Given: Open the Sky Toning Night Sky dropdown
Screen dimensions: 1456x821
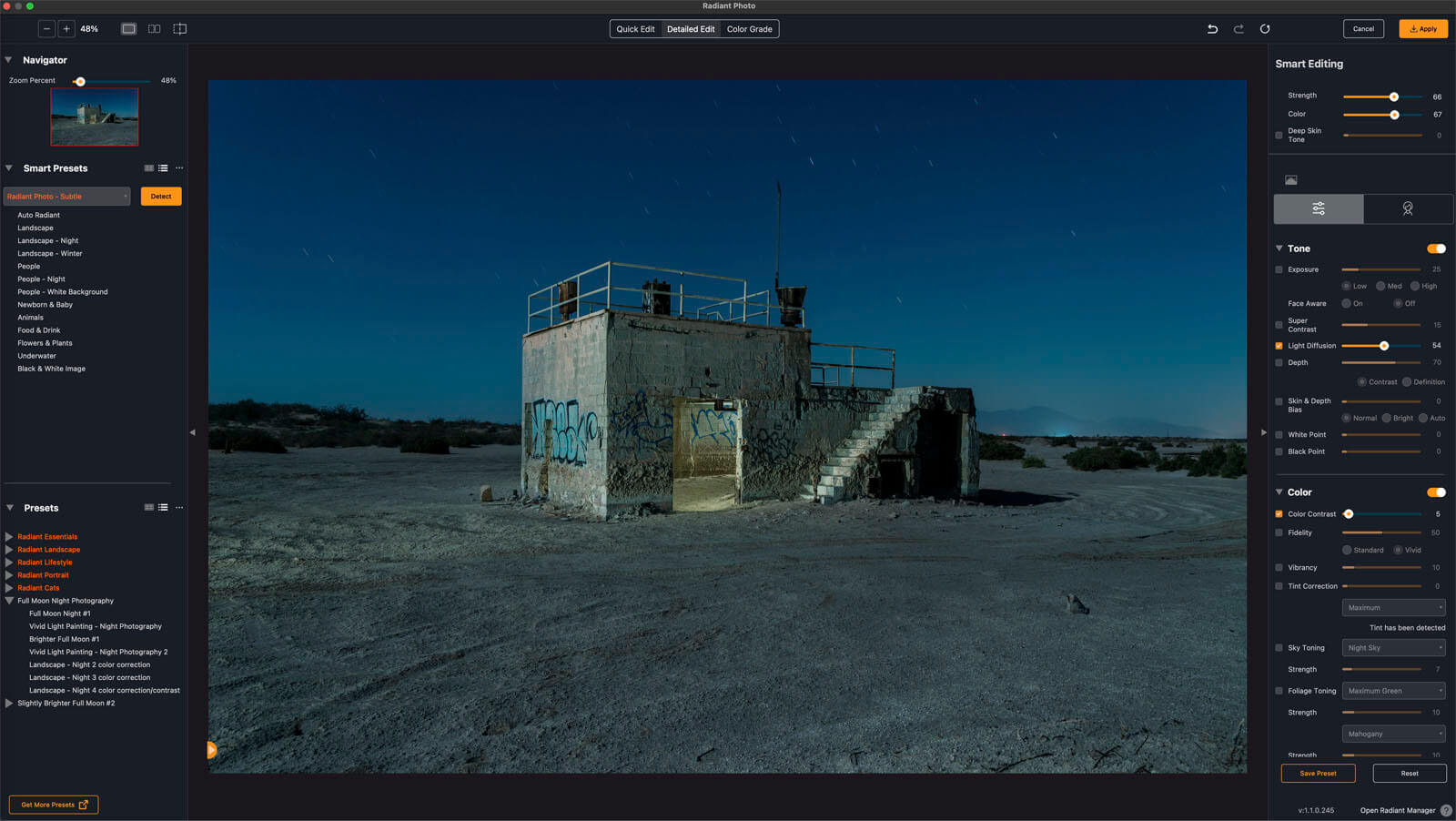Looking at the screenshot, I should pyautogui.click(x=1393, y=648).
